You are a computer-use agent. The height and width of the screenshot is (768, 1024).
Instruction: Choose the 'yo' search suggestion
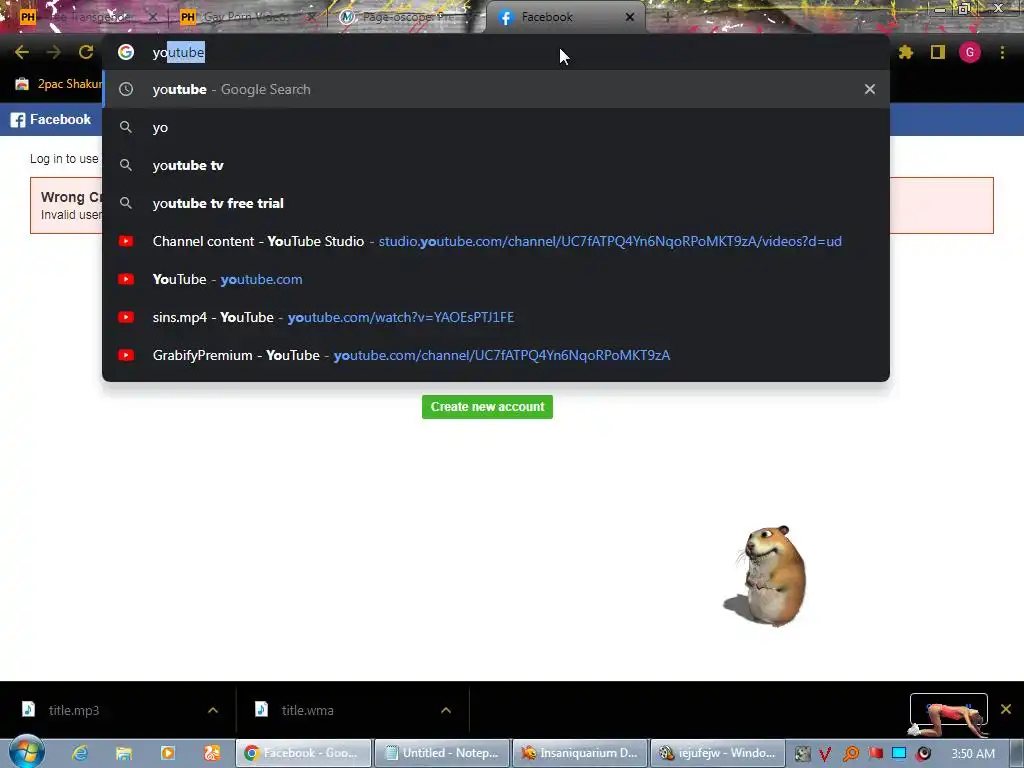496,127
